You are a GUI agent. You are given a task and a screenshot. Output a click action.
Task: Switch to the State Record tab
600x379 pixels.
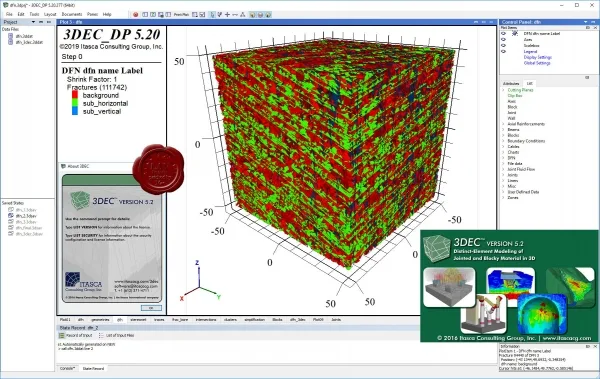click(x=93, y=369)
